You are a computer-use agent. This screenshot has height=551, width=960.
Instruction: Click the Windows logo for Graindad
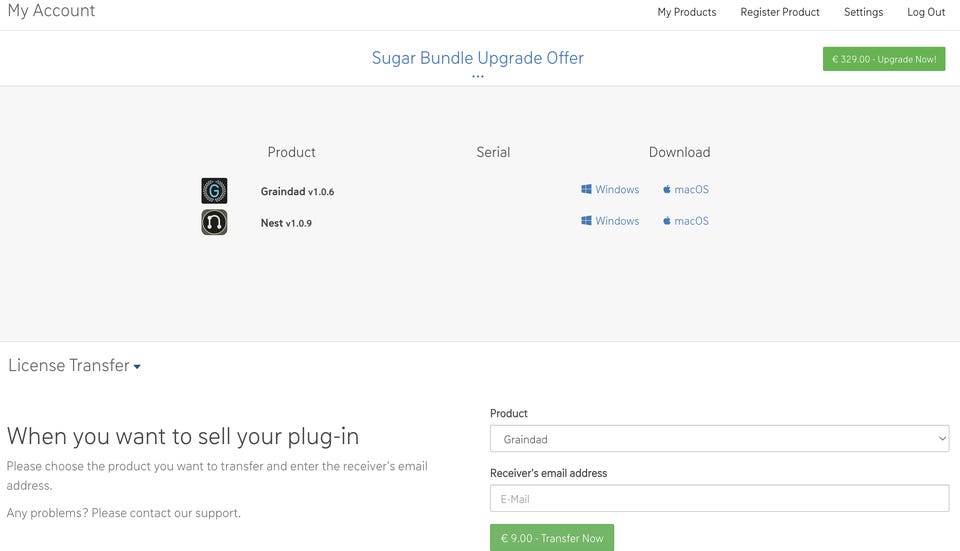587,189
